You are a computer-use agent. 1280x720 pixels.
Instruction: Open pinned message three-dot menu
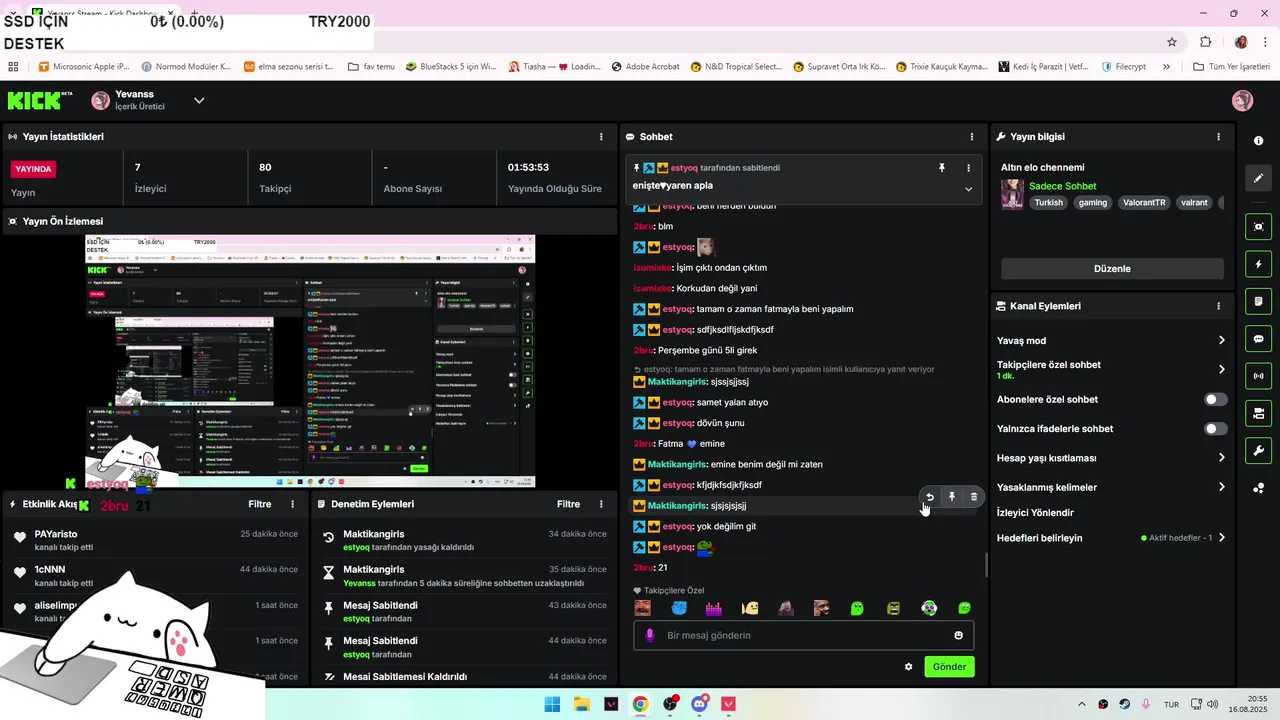tap(968, 168)
